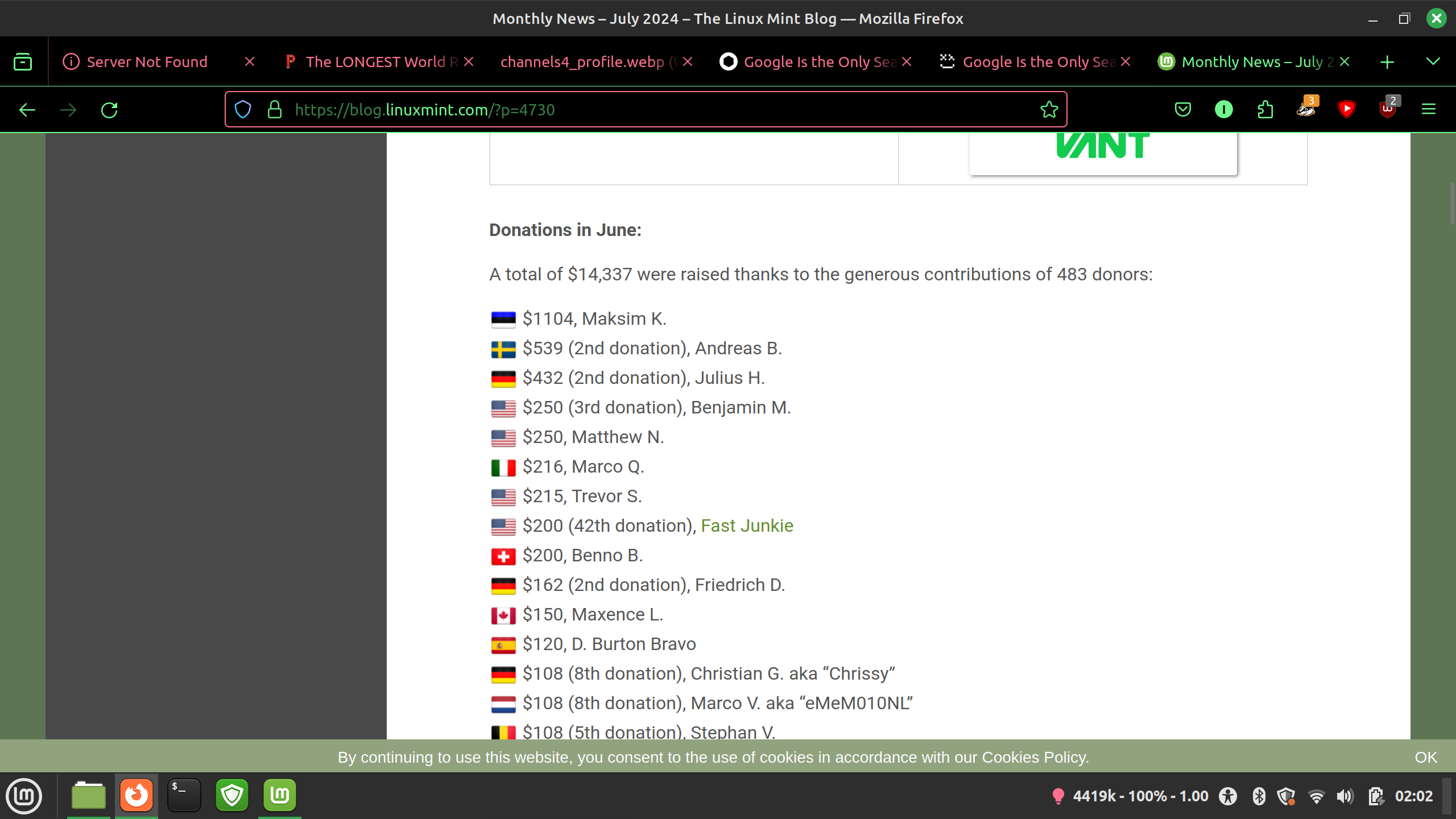Open the power battery tray applet

pos(1376,796)
